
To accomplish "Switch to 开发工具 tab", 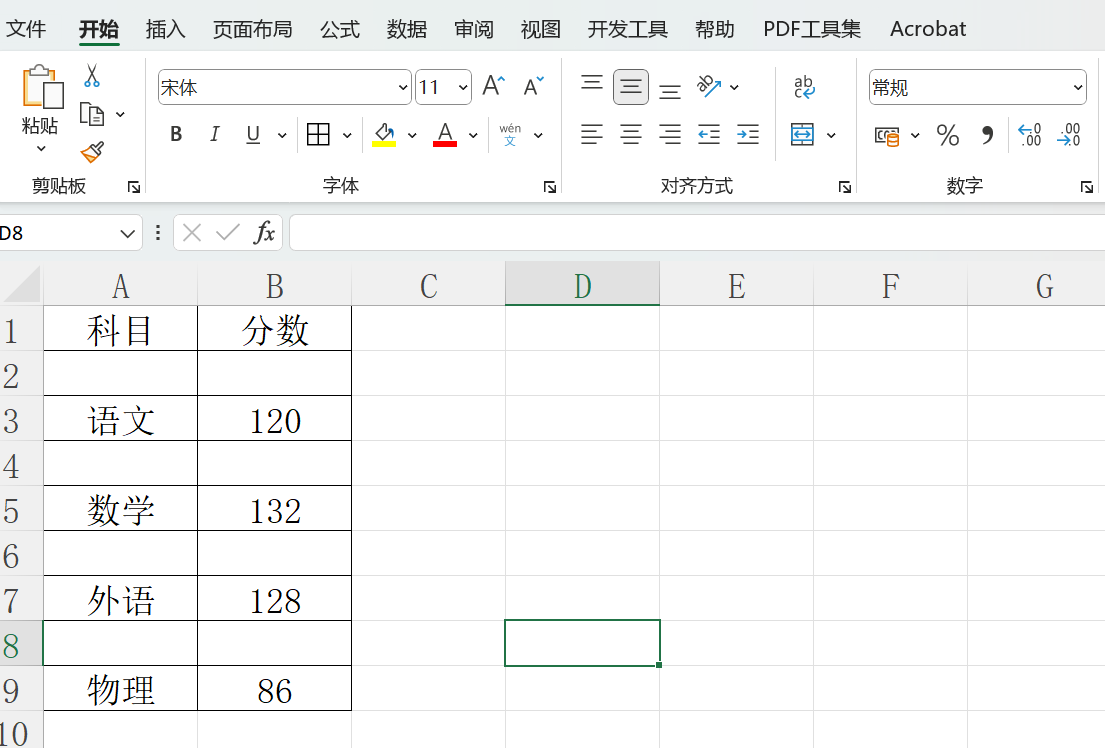I will [x=628, y=29].
